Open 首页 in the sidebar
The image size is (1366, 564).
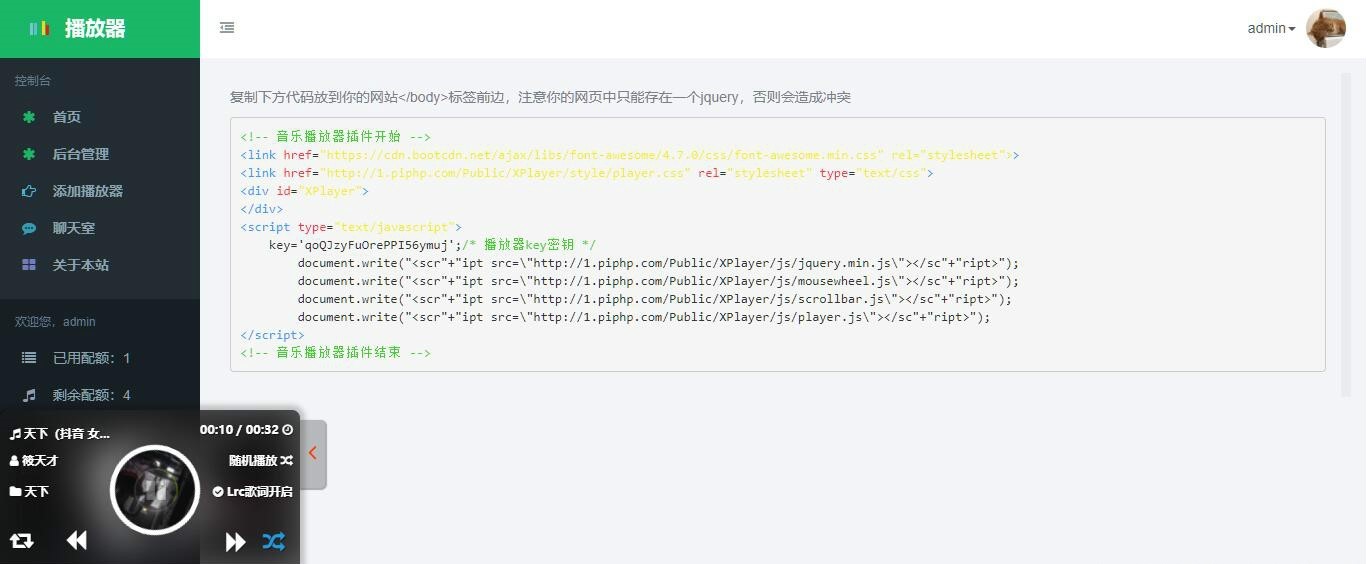pyautogui.click(x=67, y=117)
